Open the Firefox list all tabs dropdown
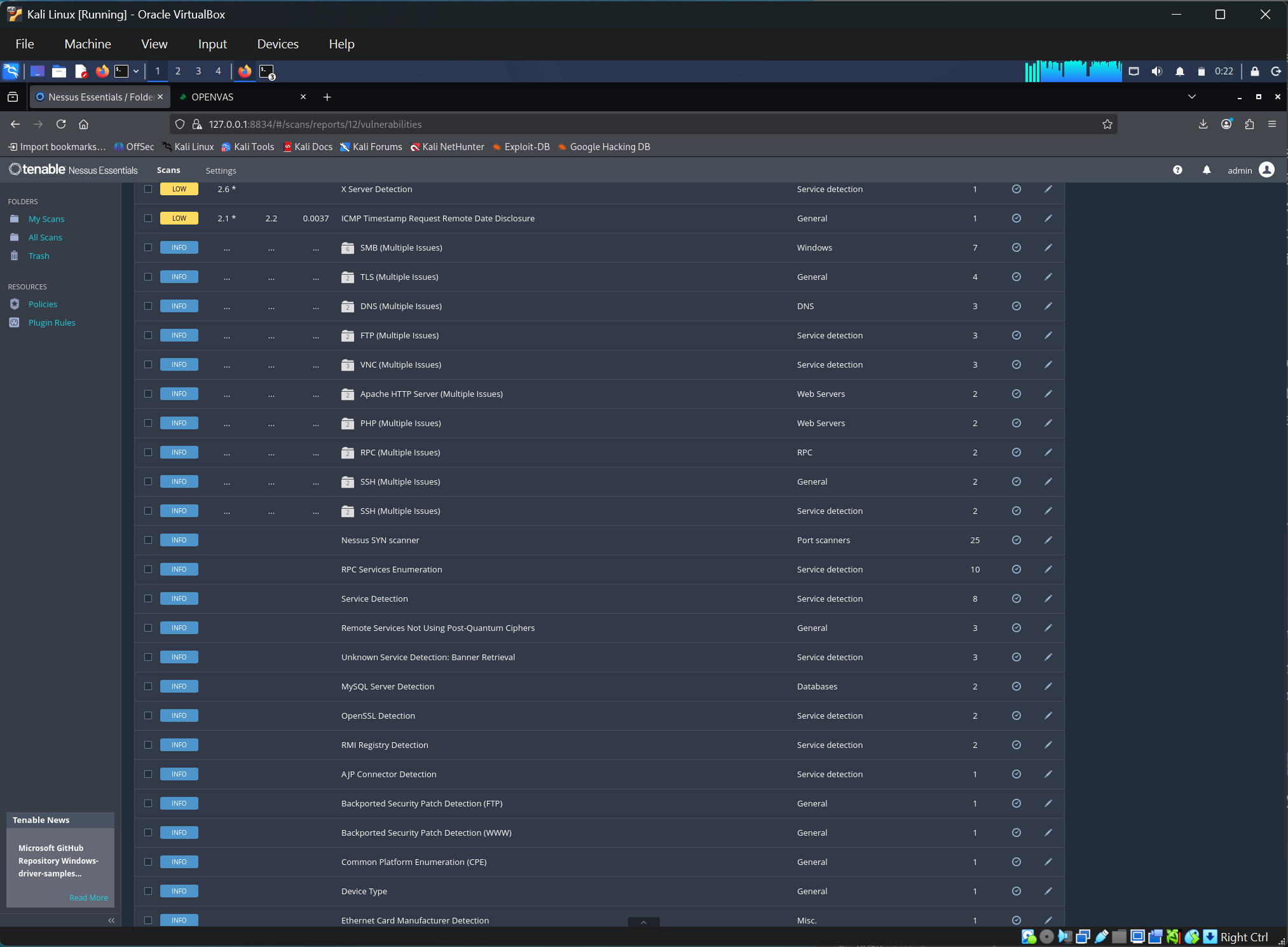Viewport: 1288px width, 947px height. click(x=1192, y=97)
